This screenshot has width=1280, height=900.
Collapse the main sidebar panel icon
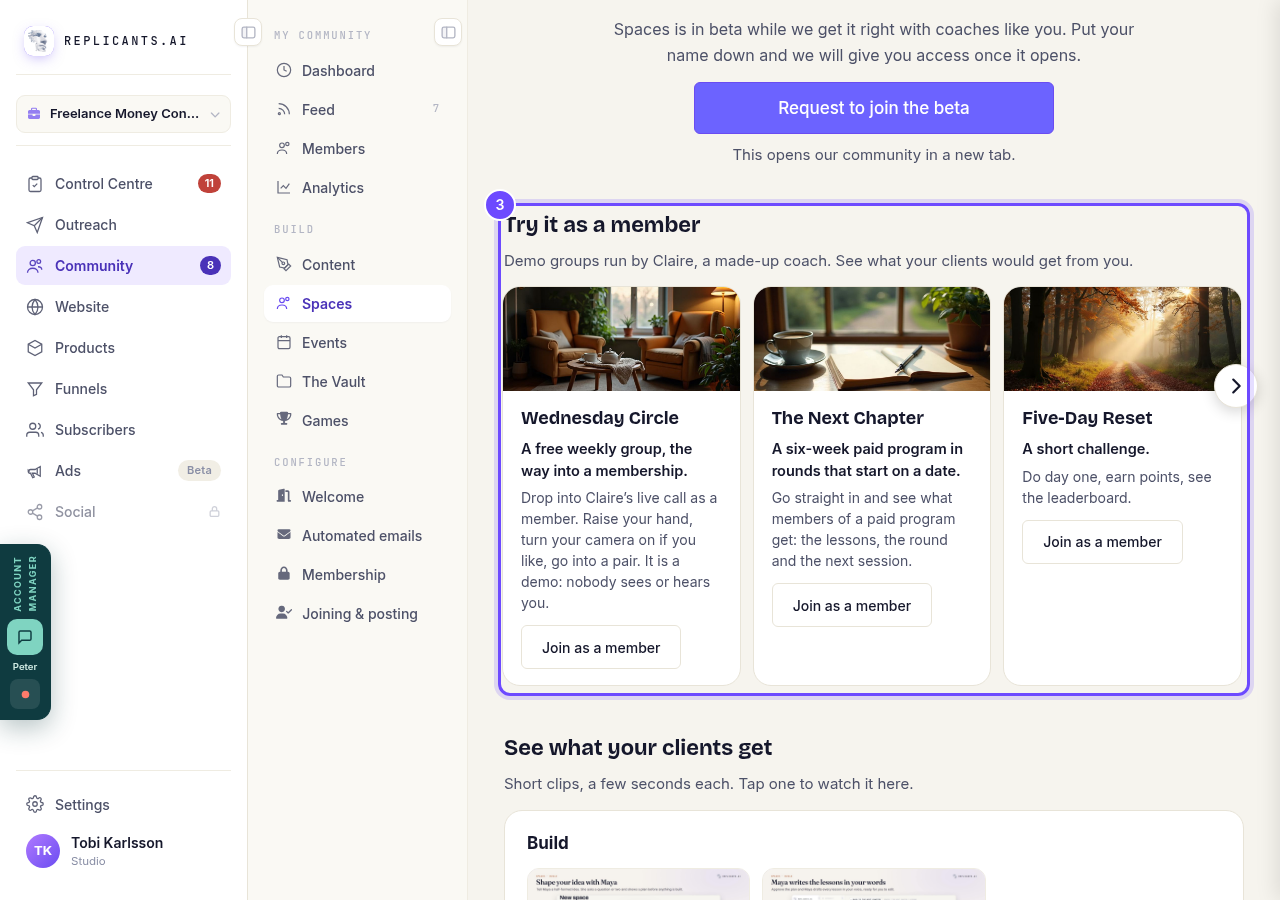(248, 32)
